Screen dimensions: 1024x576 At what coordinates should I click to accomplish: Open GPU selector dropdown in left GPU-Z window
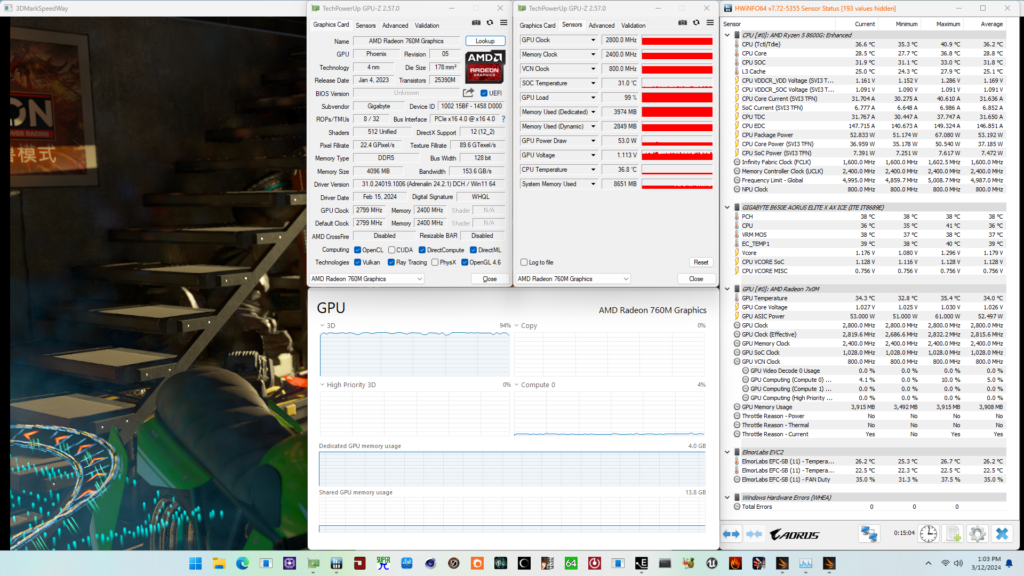click(366, 279)
